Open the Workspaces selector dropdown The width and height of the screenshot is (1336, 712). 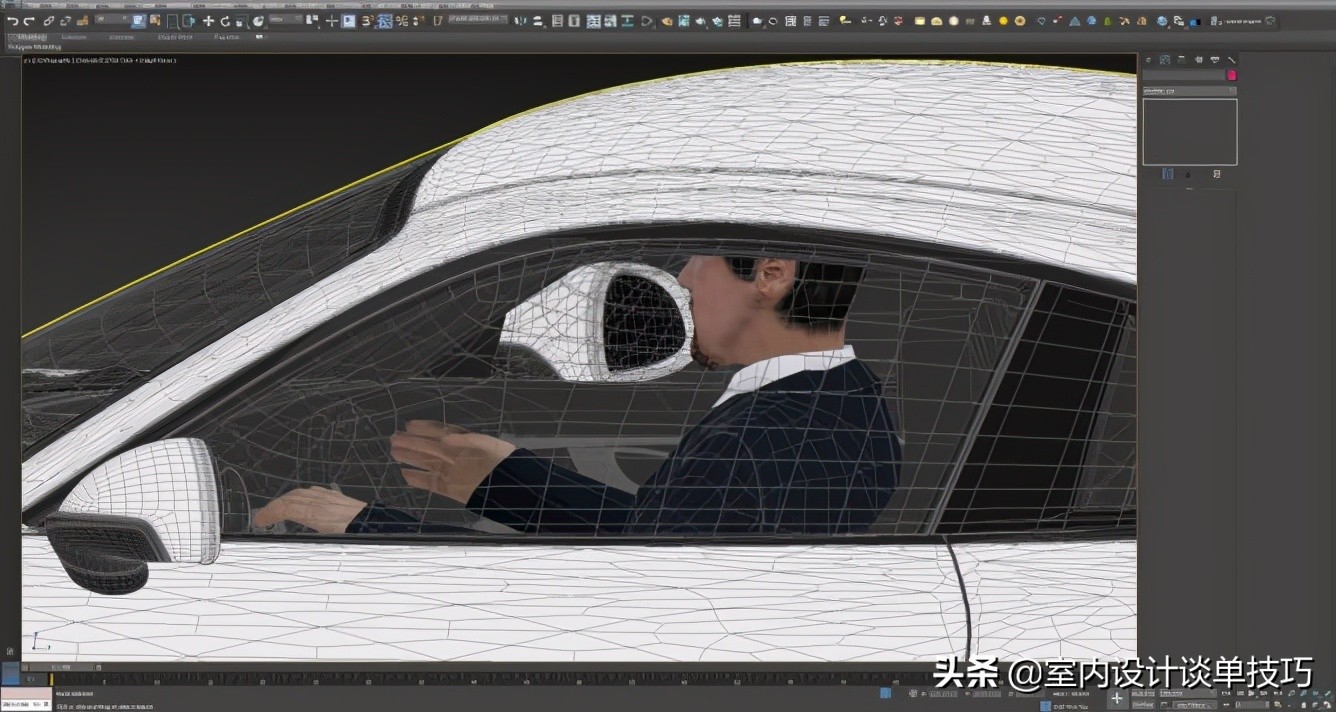pos(1243,21)
